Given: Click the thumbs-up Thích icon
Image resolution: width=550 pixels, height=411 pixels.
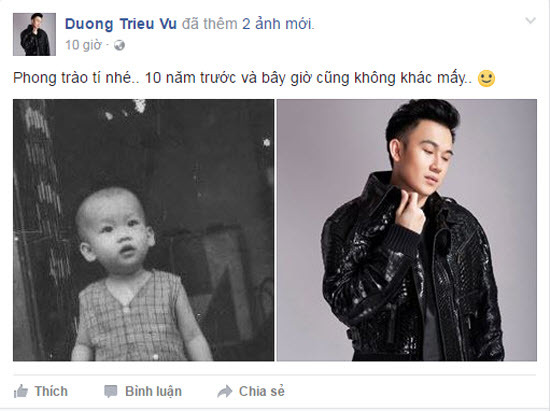Looking at the screenshot, I should pyautogui.click(x=21, y=391).
